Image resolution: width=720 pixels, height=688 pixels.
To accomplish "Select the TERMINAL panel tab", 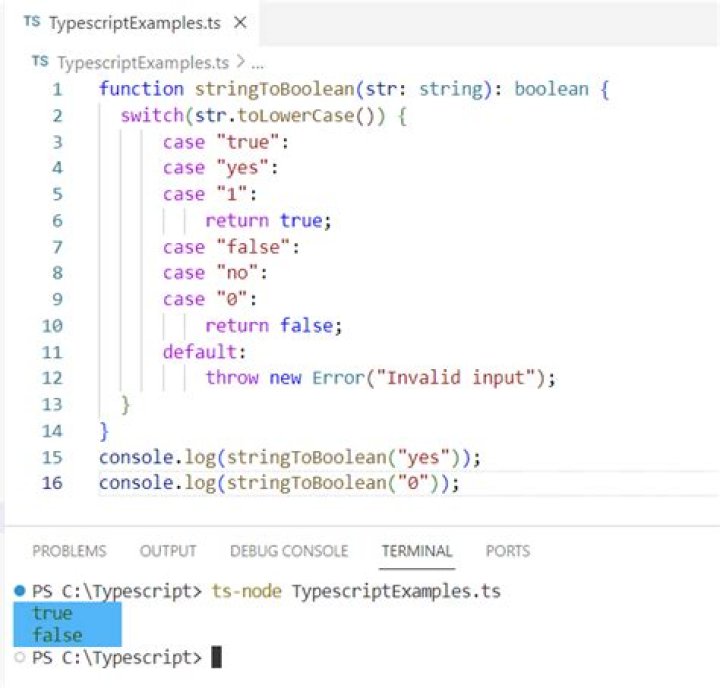I will click(417, 551).
